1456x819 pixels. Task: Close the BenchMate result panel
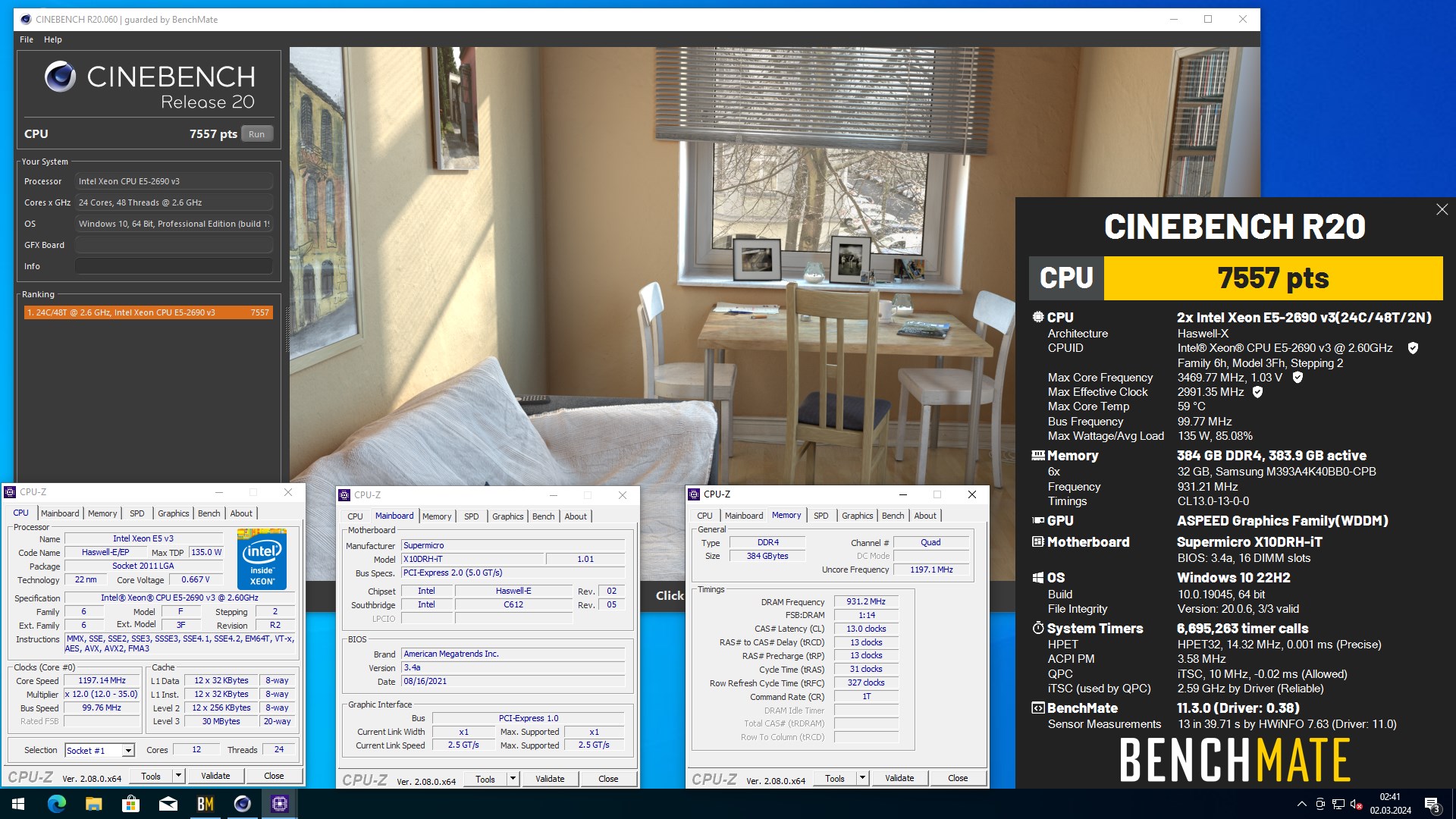point(1442,209)
